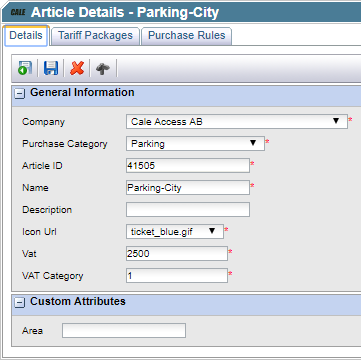
Task: Click the save and return toolbar icon
Action: coord(25,68)
